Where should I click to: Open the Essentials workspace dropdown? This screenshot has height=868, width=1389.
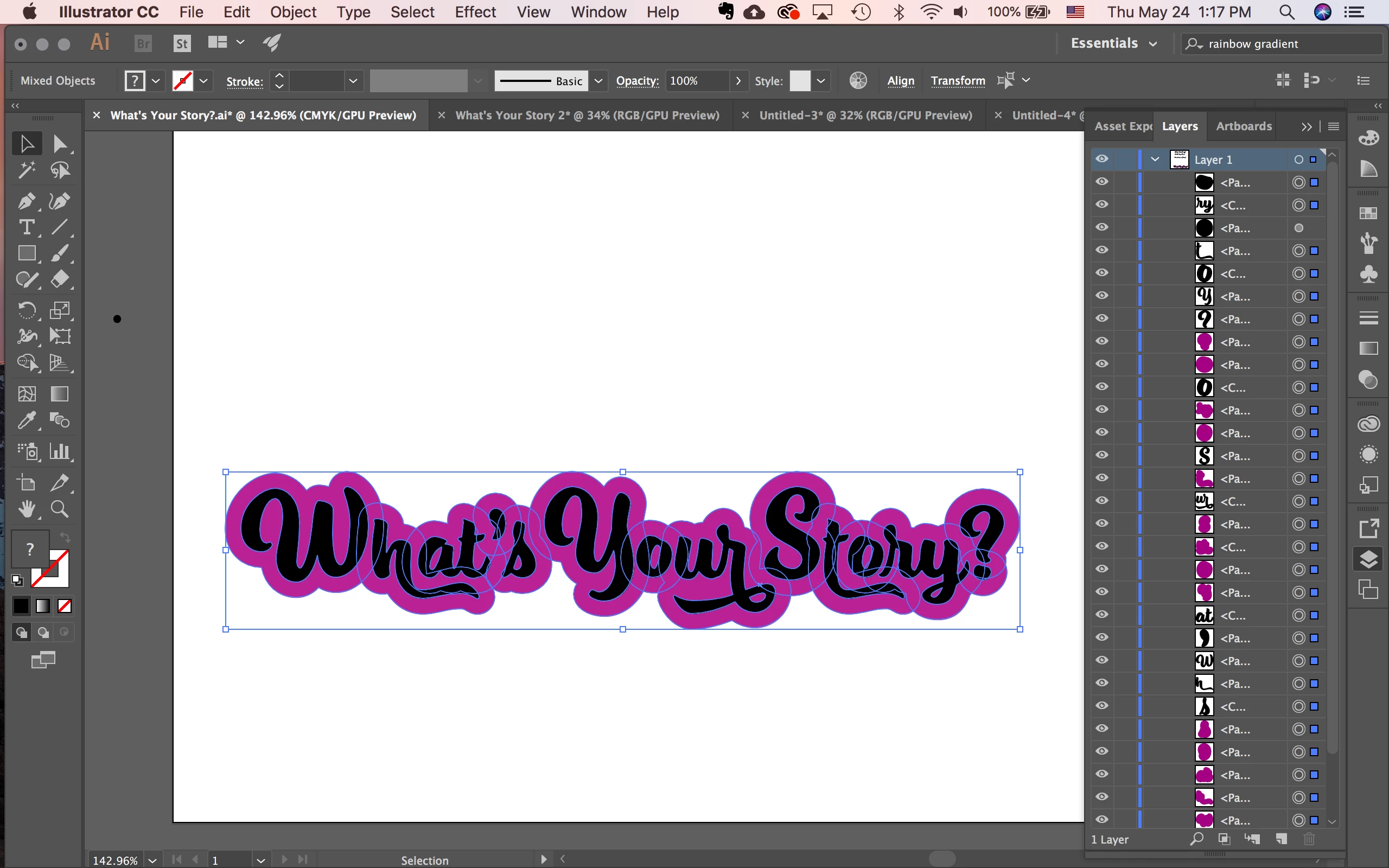[1113, 43]
